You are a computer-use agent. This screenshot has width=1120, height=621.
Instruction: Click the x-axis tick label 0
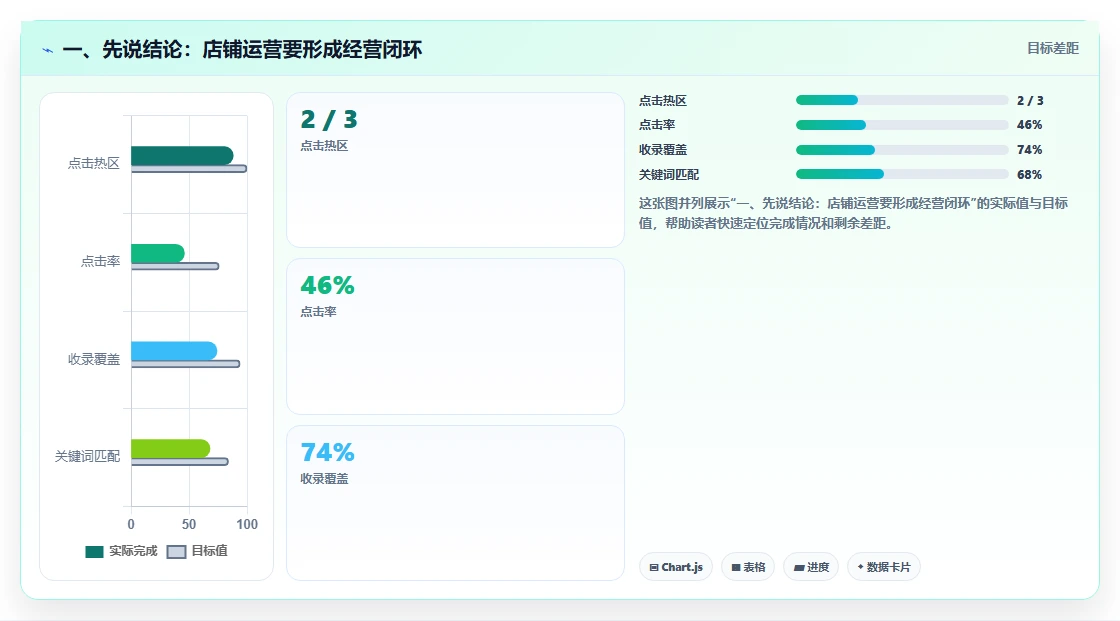(131, 524)
